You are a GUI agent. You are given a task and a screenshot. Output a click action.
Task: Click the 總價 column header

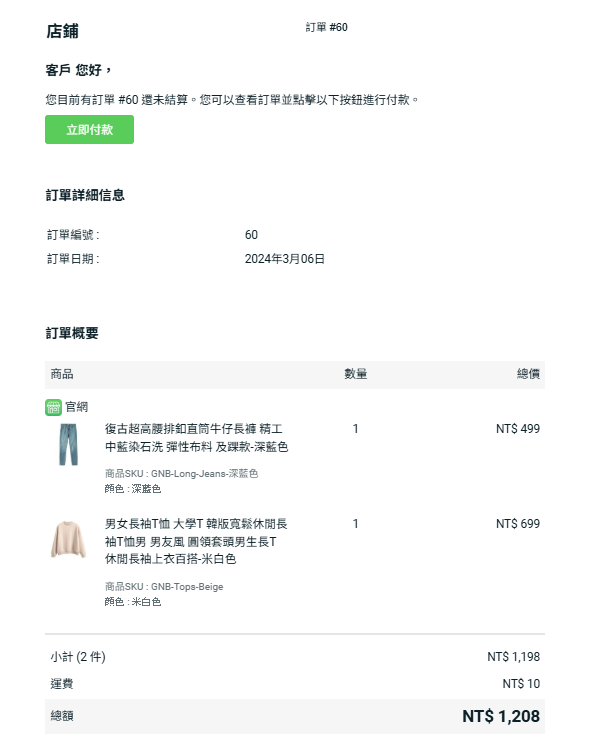click(x=528, y=374)
